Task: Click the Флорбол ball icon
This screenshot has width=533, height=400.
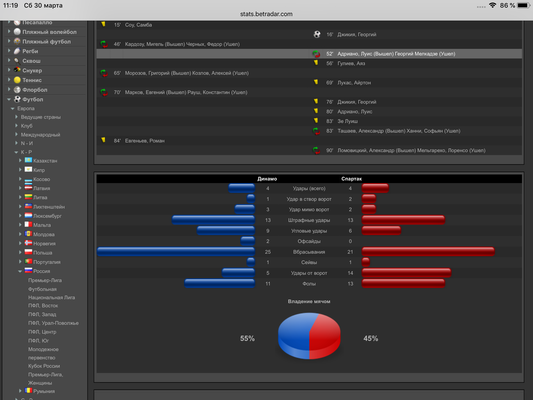Action: point(17,90)
